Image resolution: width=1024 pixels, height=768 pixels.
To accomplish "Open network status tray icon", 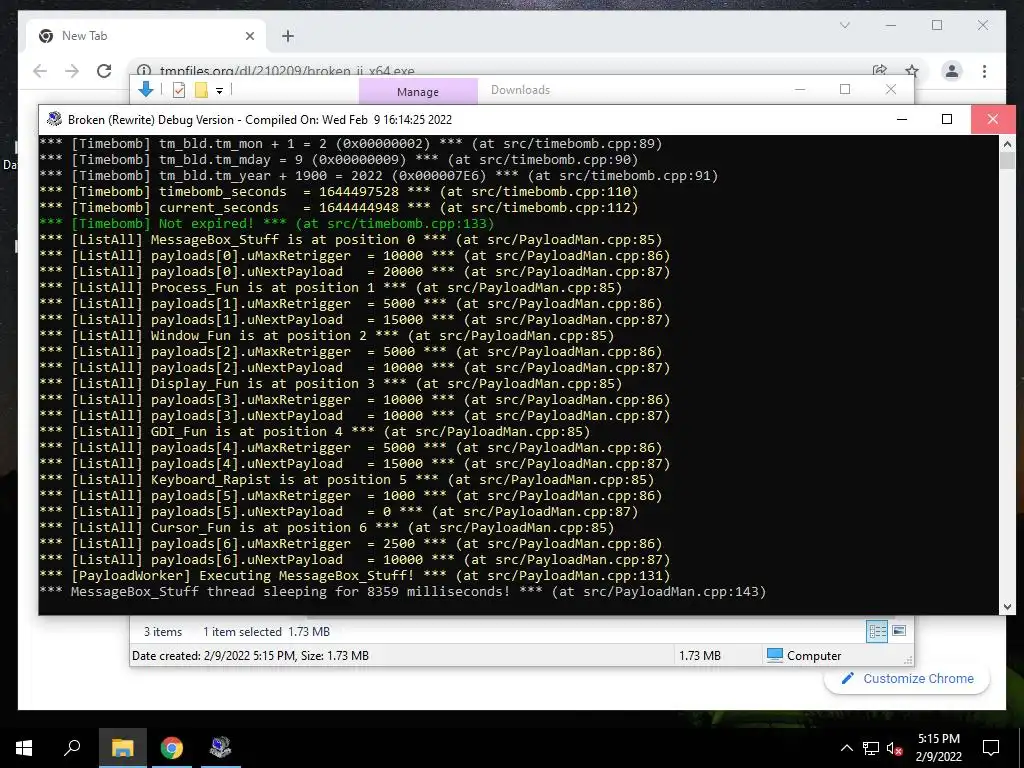I will point(871,748).
